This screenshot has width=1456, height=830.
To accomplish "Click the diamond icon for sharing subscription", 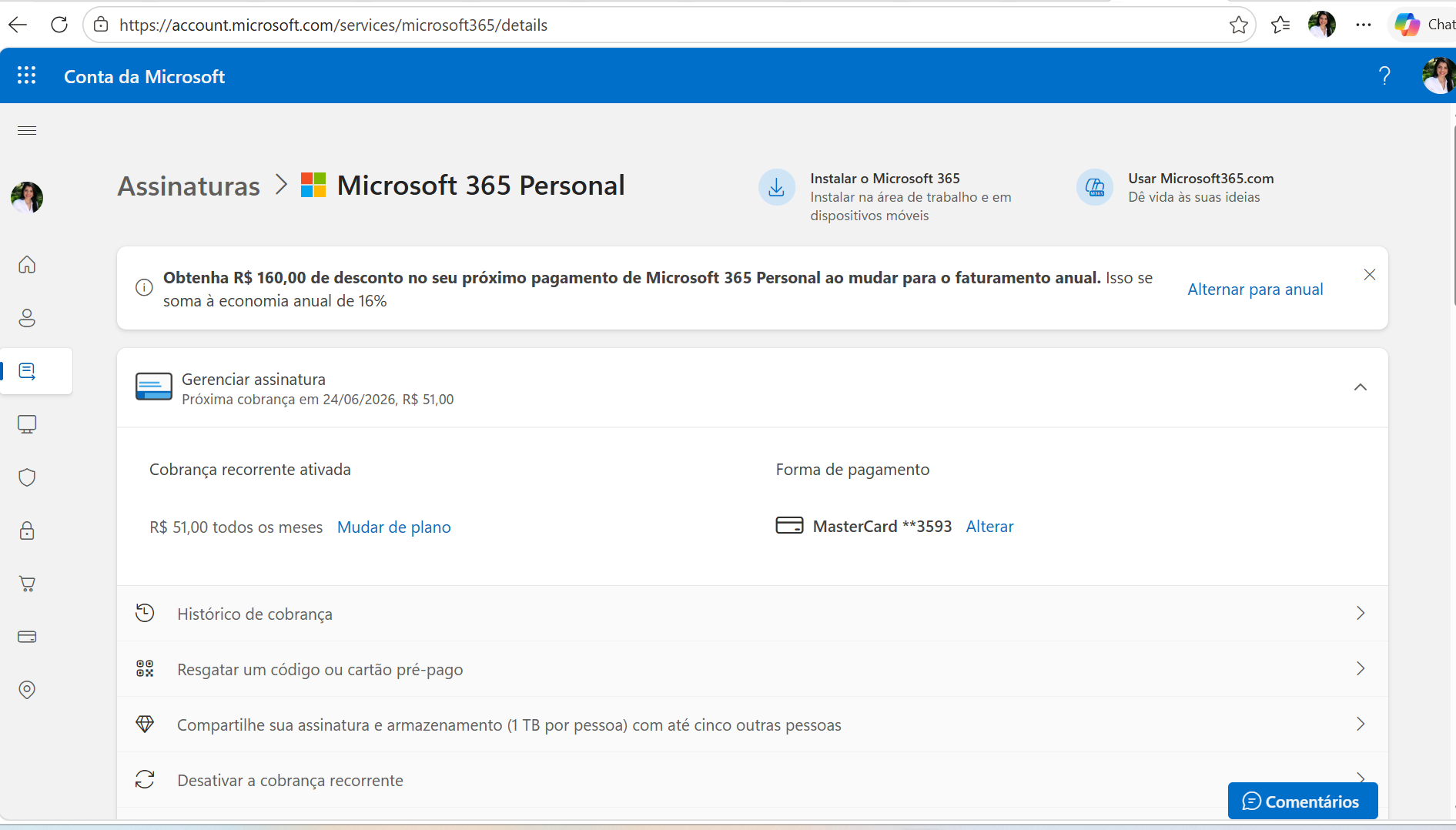I will (145, 724).
